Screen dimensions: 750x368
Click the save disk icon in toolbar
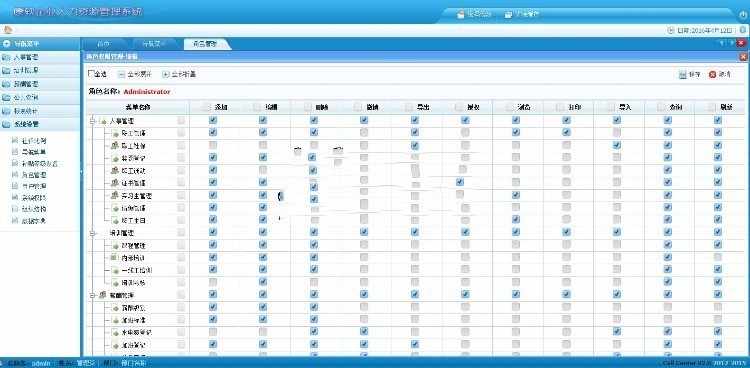click(683, 75)
